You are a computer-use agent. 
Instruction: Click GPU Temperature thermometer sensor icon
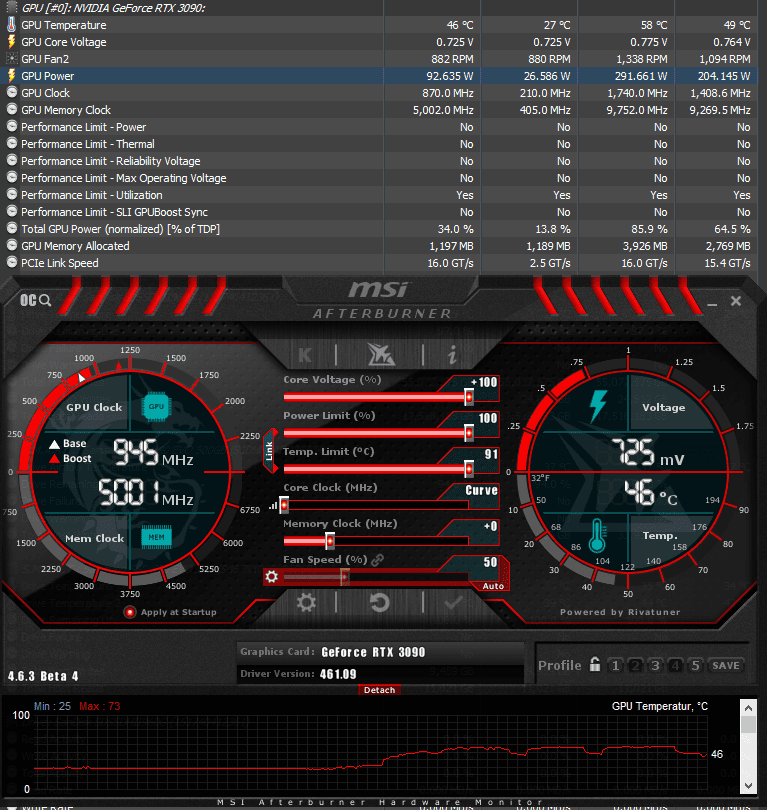click(x=11, y=25)
